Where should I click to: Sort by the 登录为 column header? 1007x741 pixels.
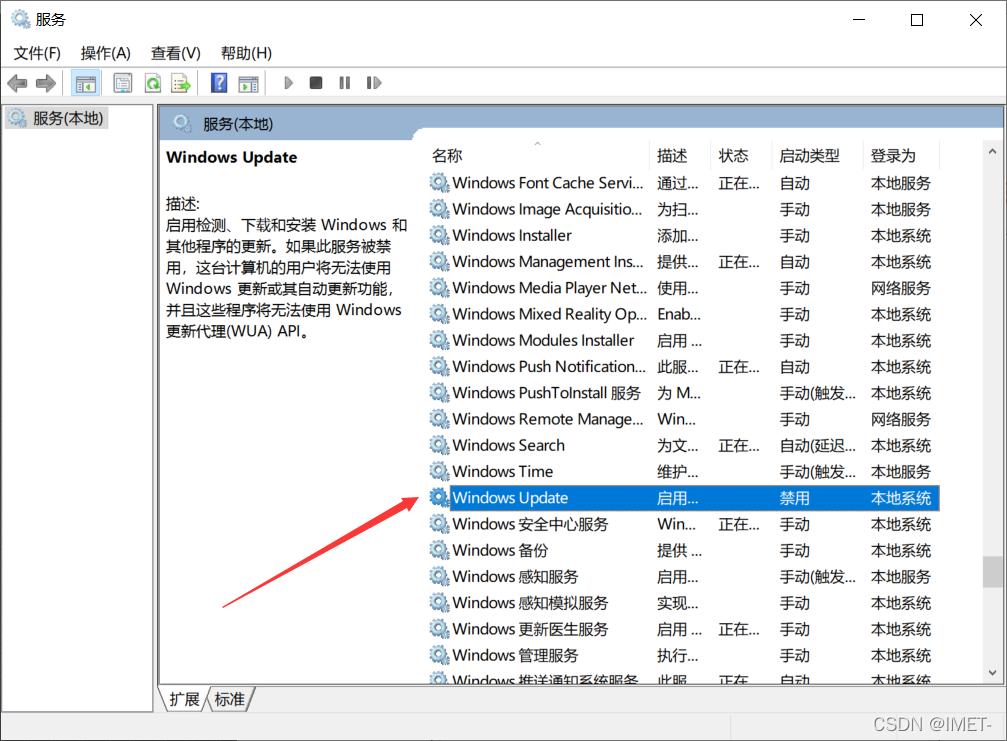click(x=901, y=155)
